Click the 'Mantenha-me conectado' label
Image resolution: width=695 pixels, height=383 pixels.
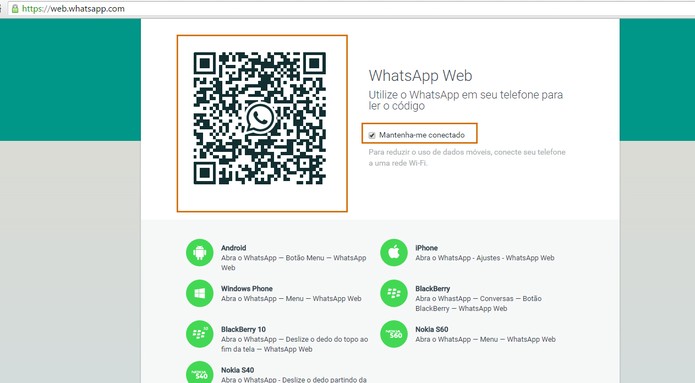(422, 135)
